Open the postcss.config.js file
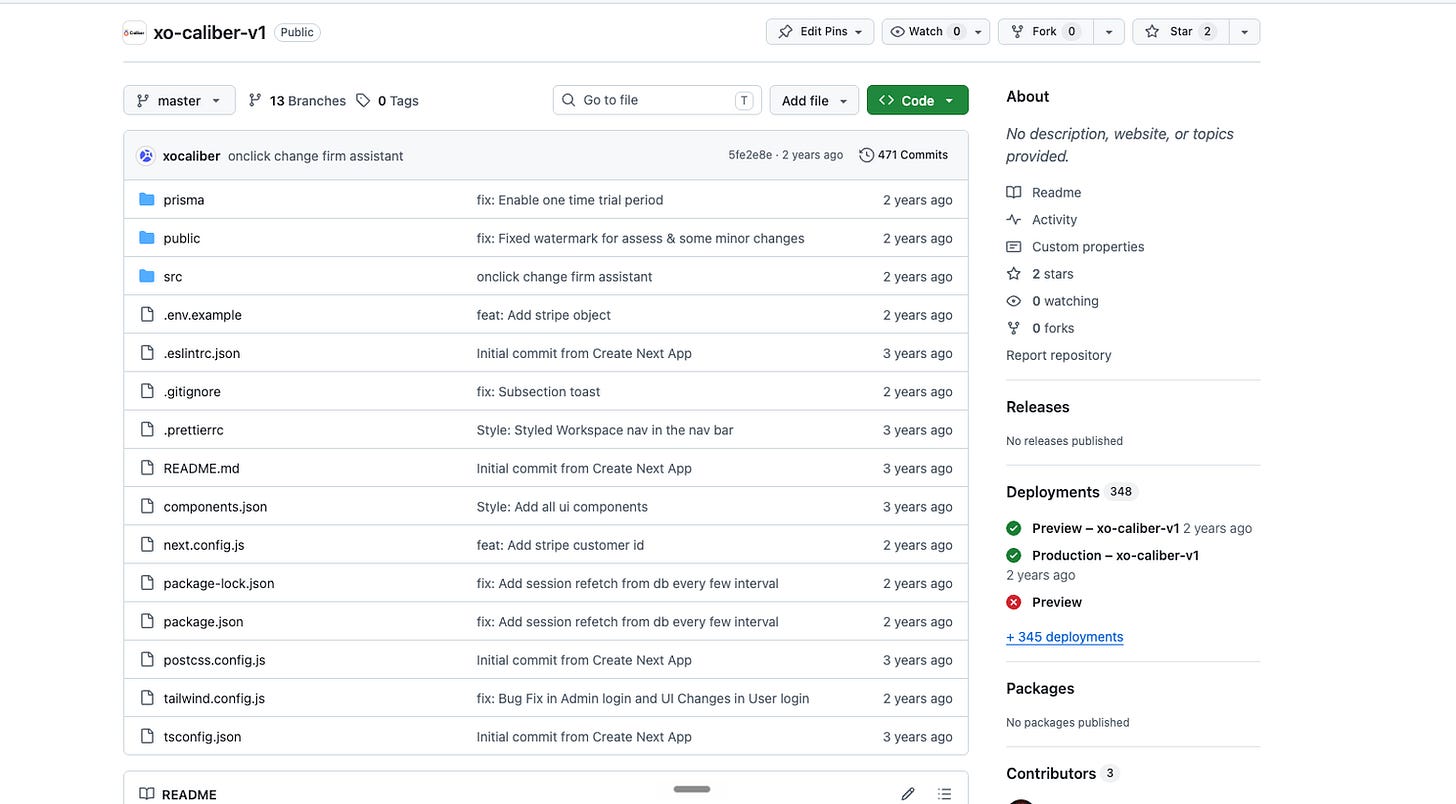Viewport: 1456px width, 804px height. tap(214, 660)
